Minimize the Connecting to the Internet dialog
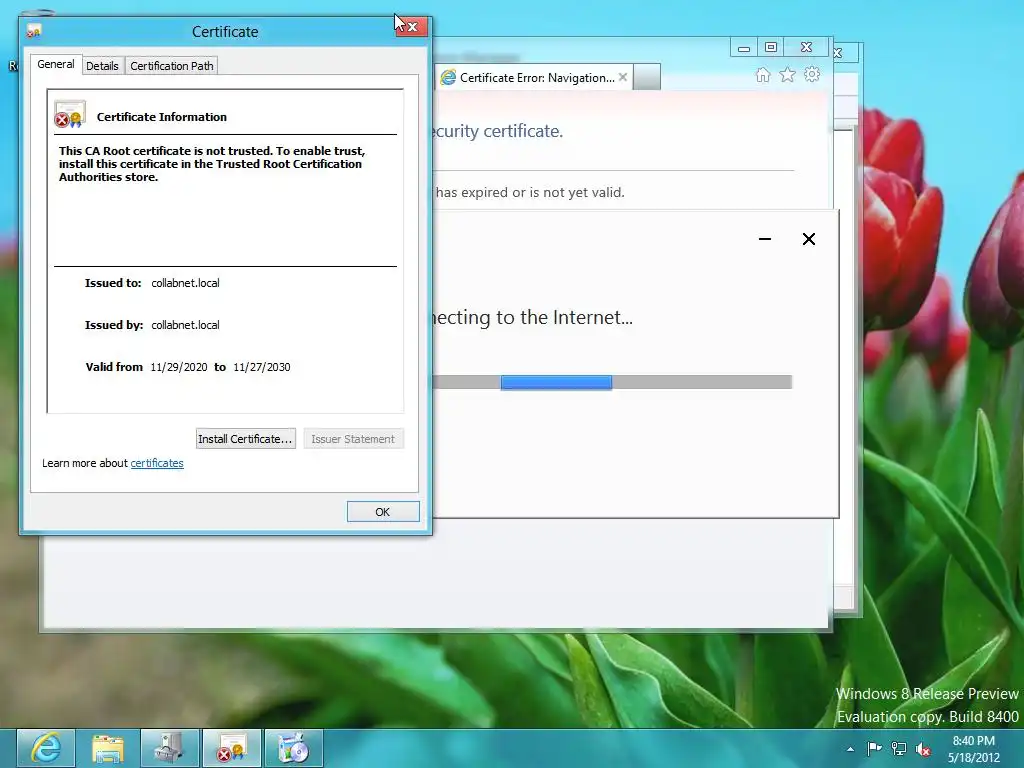The width and height of the screenshot is (1024, 768). coord(765,239)
